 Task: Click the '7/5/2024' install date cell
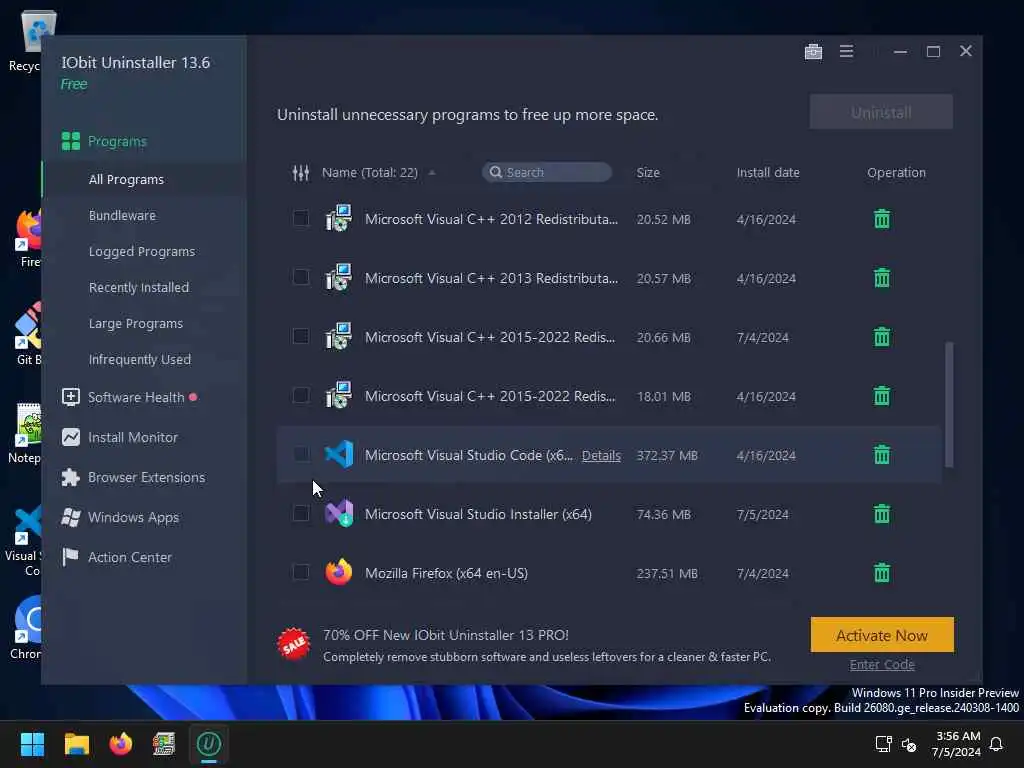[762, 515]
